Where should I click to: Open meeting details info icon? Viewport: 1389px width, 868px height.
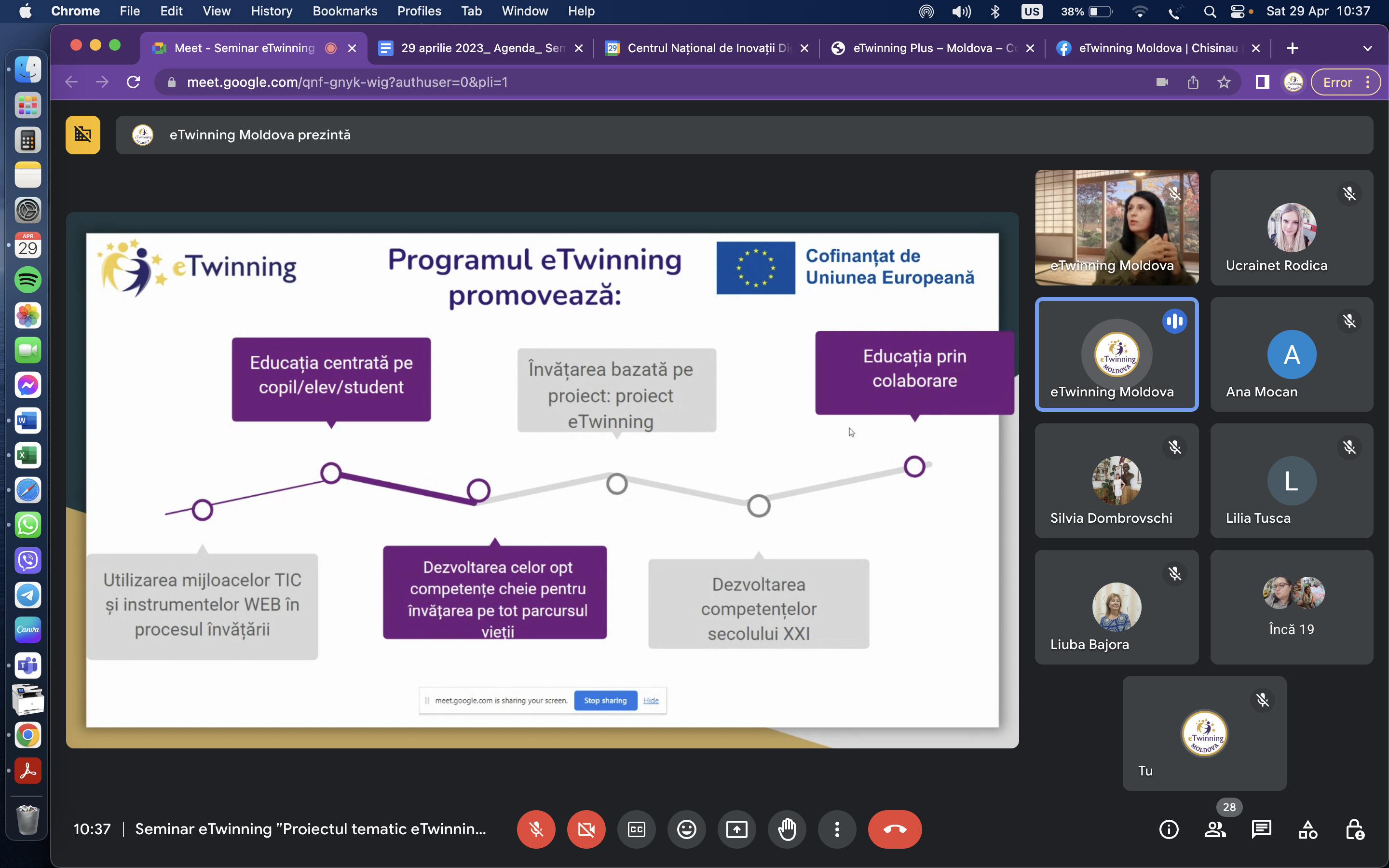(1169, 829)
